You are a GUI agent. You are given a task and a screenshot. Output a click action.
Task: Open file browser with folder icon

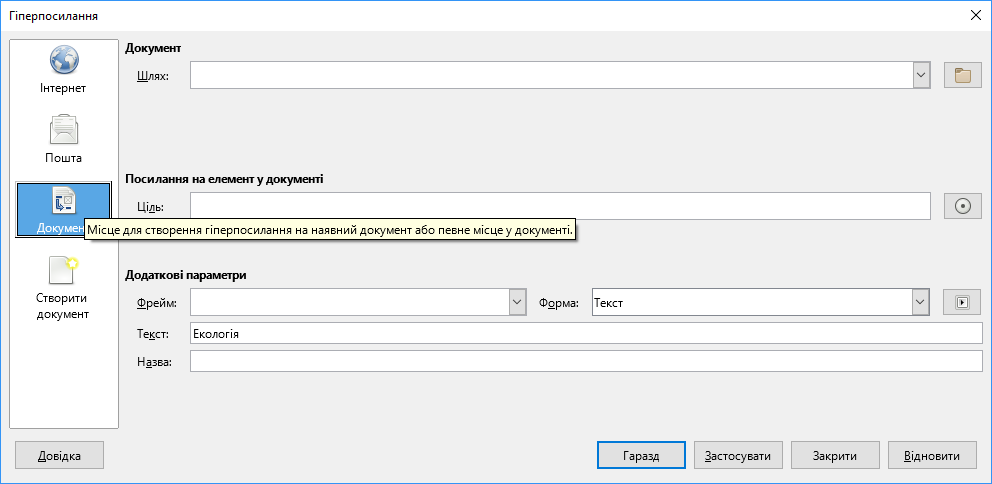click(962, 75)
